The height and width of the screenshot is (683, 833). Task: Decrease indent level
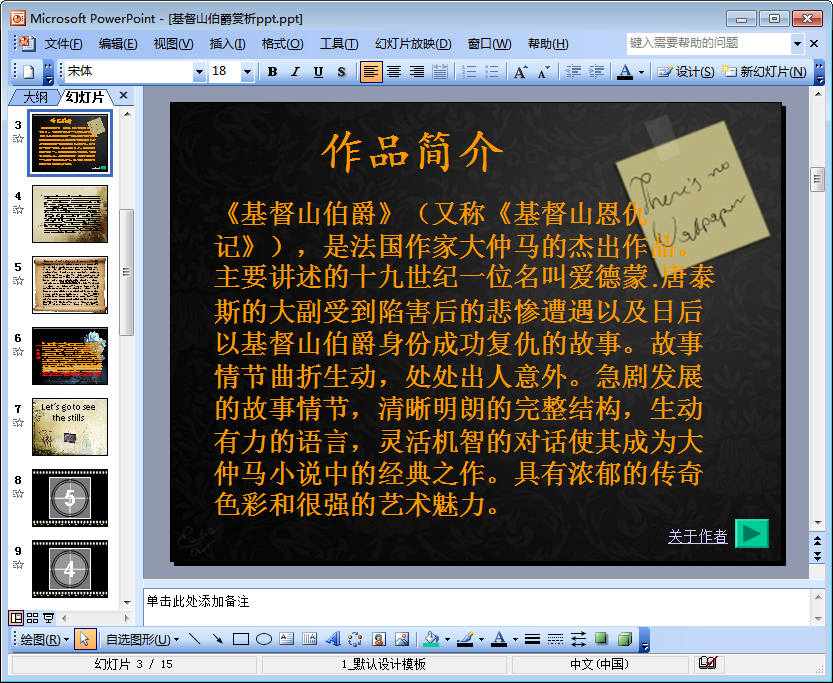(x=573, y=72)
